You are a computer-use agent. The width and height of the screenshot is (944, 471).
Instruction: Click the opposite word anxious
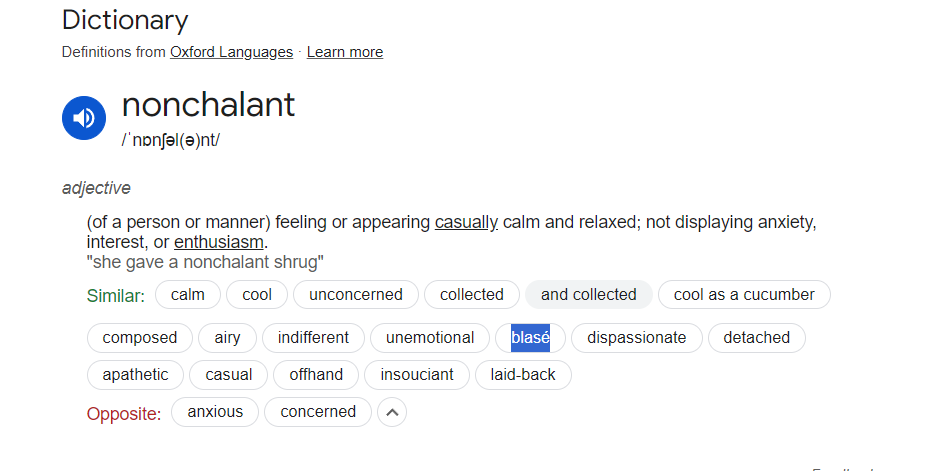(x=215, y=412)
